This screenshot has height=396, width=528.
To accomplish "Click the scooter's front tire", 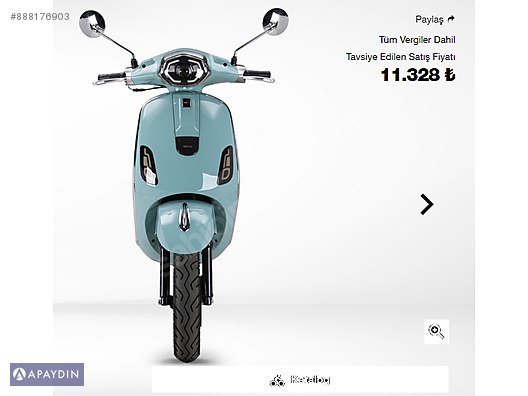I will click(187, 307).
